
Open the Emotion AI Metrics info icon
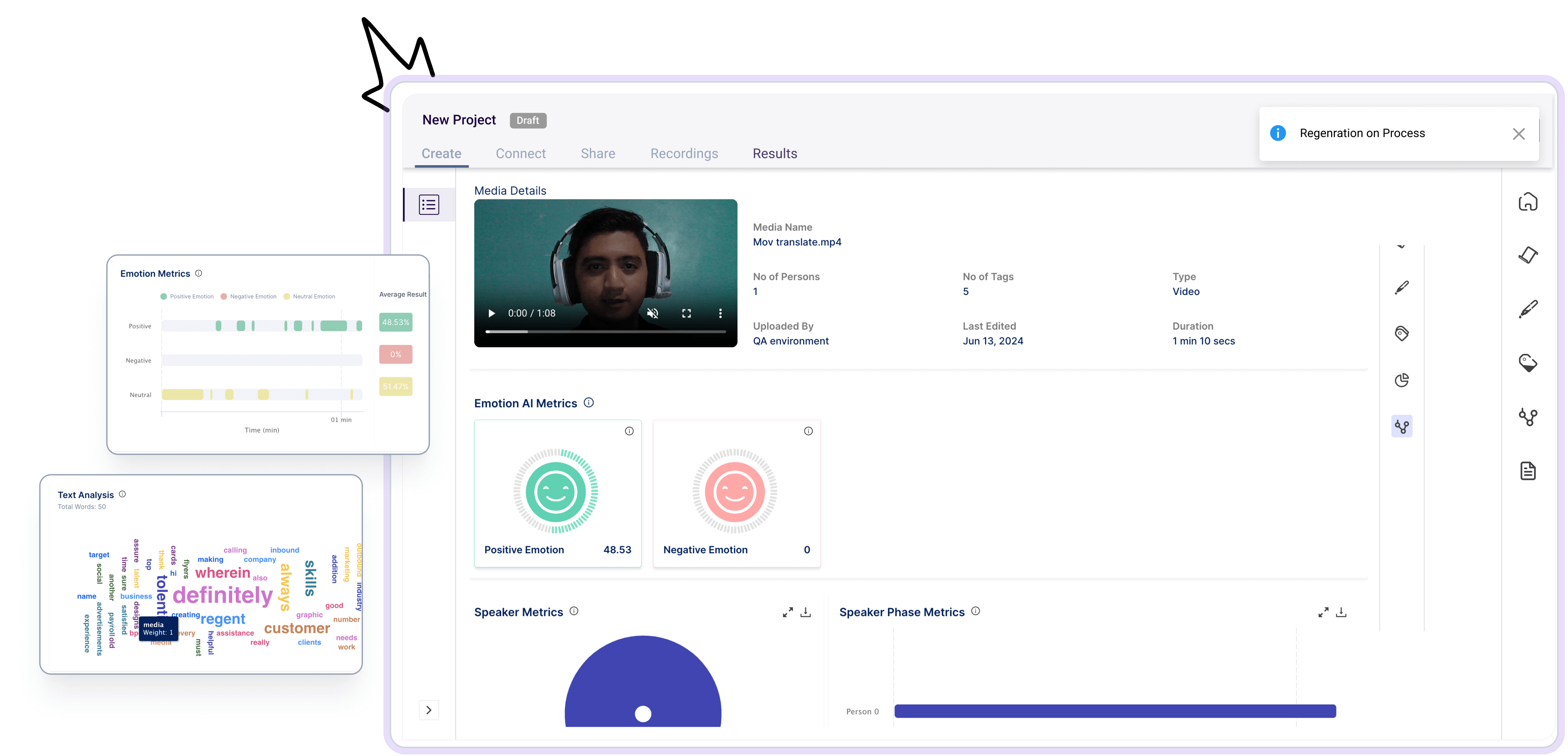tap(589, 402)
